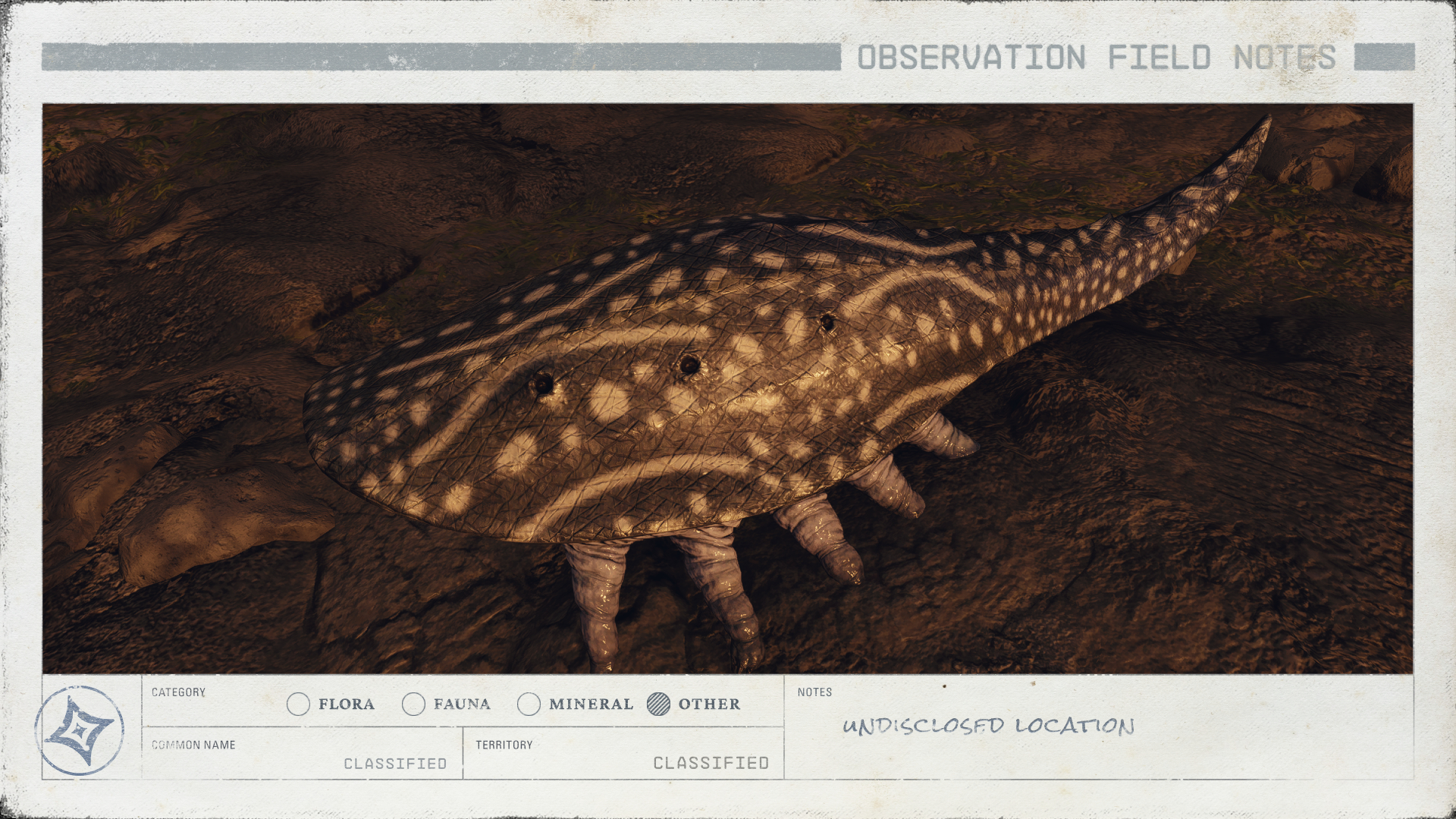
Task: Toggle the filled Other category radio button
Action: (659, 704)
